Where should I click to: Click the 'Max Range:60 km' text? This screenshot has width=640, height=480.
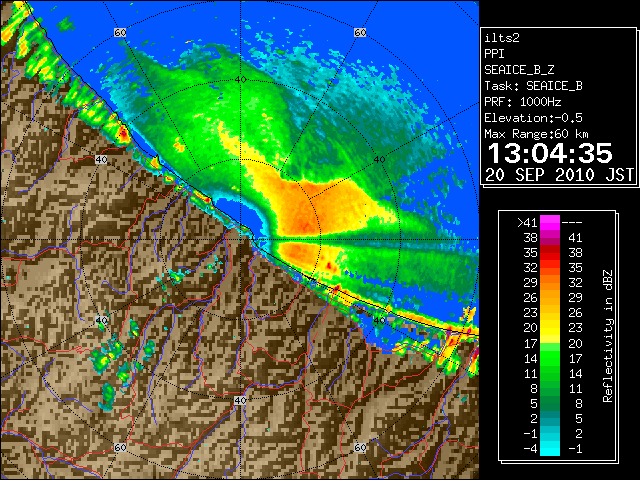(536, 134)
